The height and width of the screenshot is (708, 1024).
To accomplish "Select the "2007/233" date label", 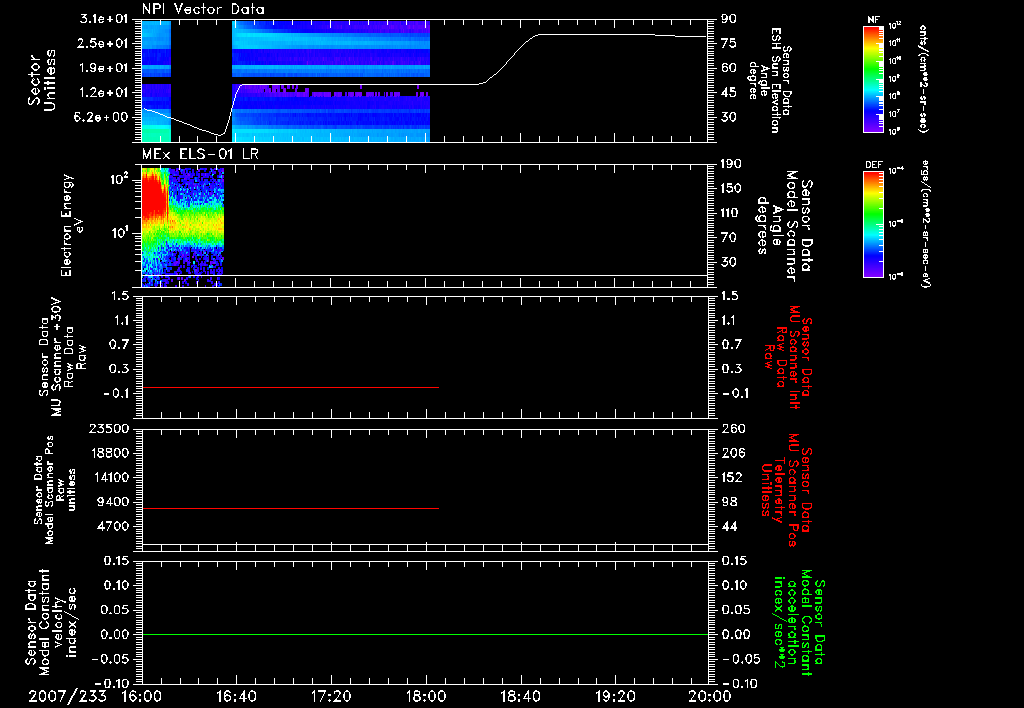I will (x=67, y=696).
